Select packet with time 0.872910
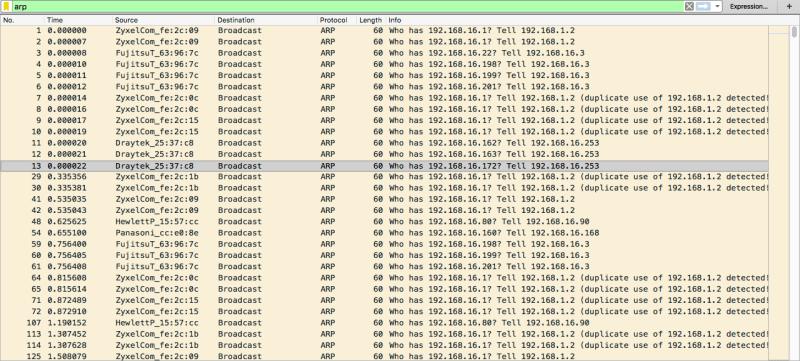Image resolution: width=800 pixels, height=361 pixels. [384, 312]
